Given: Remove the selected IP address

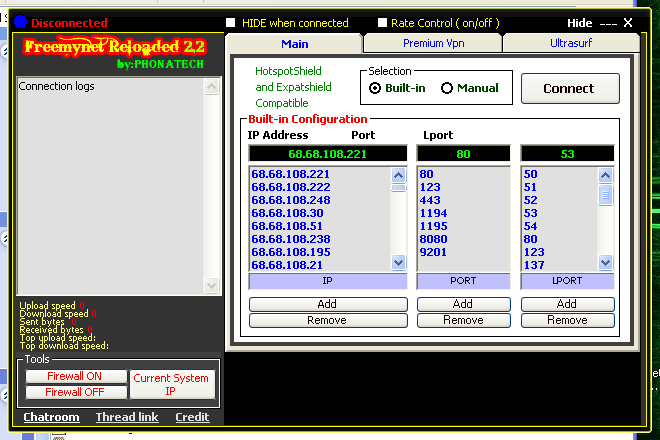Looking at the screenshot, I should point(328,320).
